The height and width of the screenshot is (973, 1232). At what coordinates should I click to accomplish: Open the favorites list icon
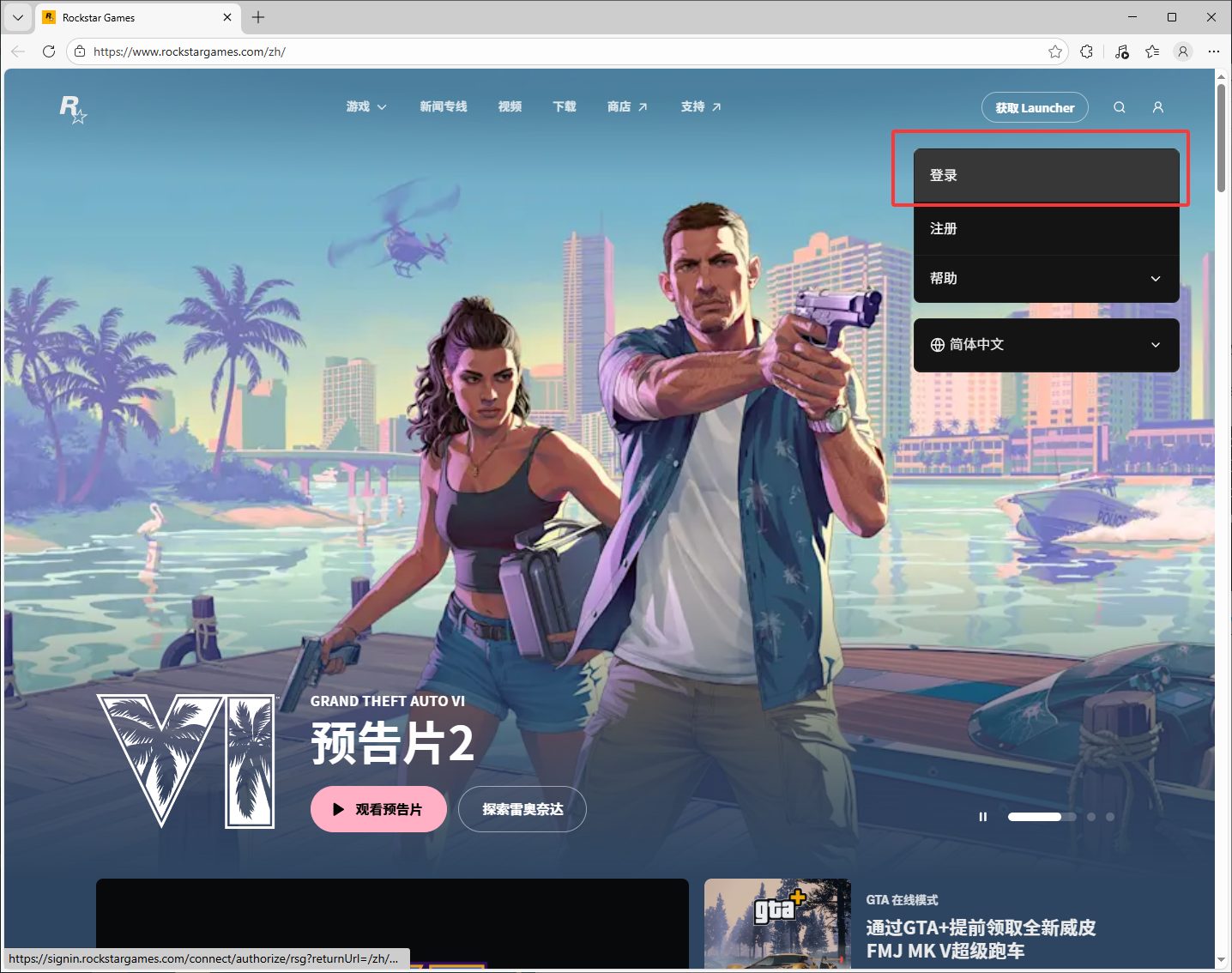tap(1151, 51)
